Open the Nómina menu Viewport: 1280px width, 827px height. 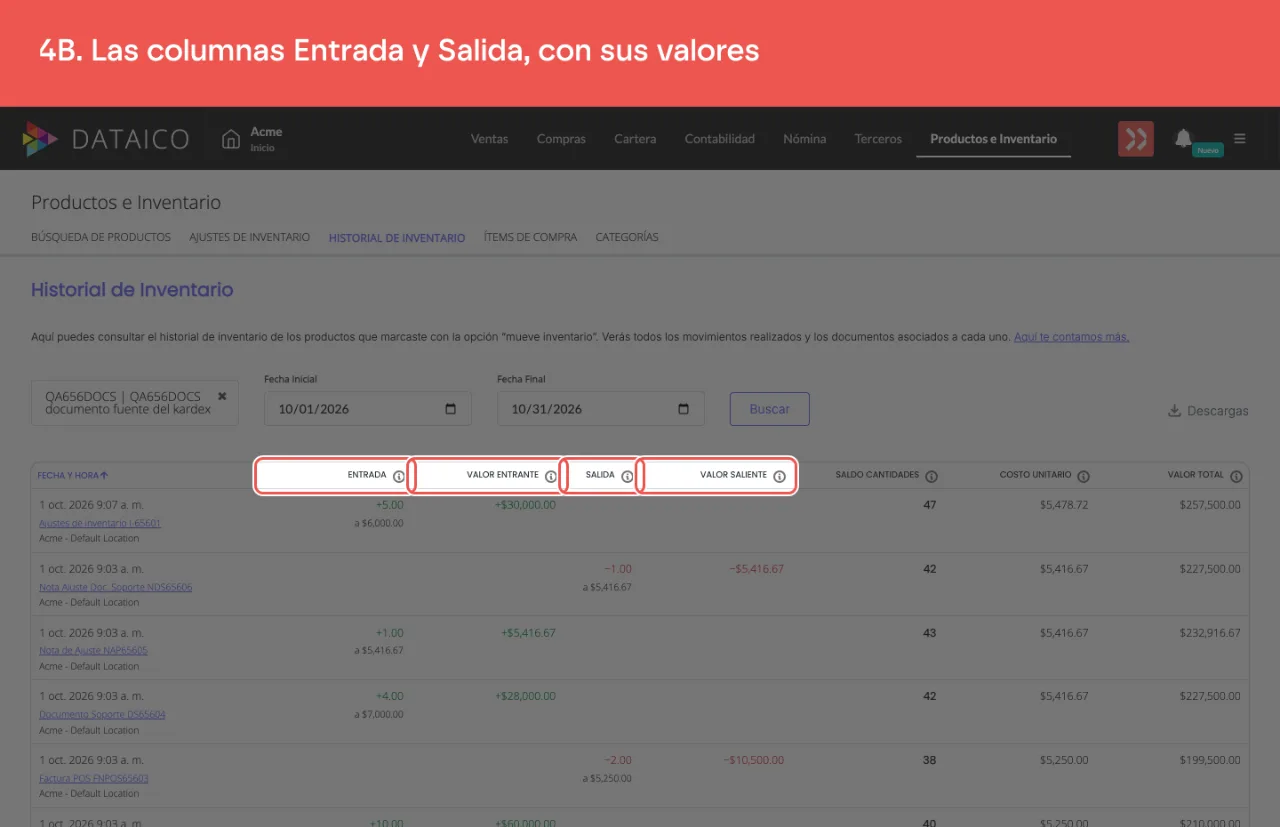805,139
